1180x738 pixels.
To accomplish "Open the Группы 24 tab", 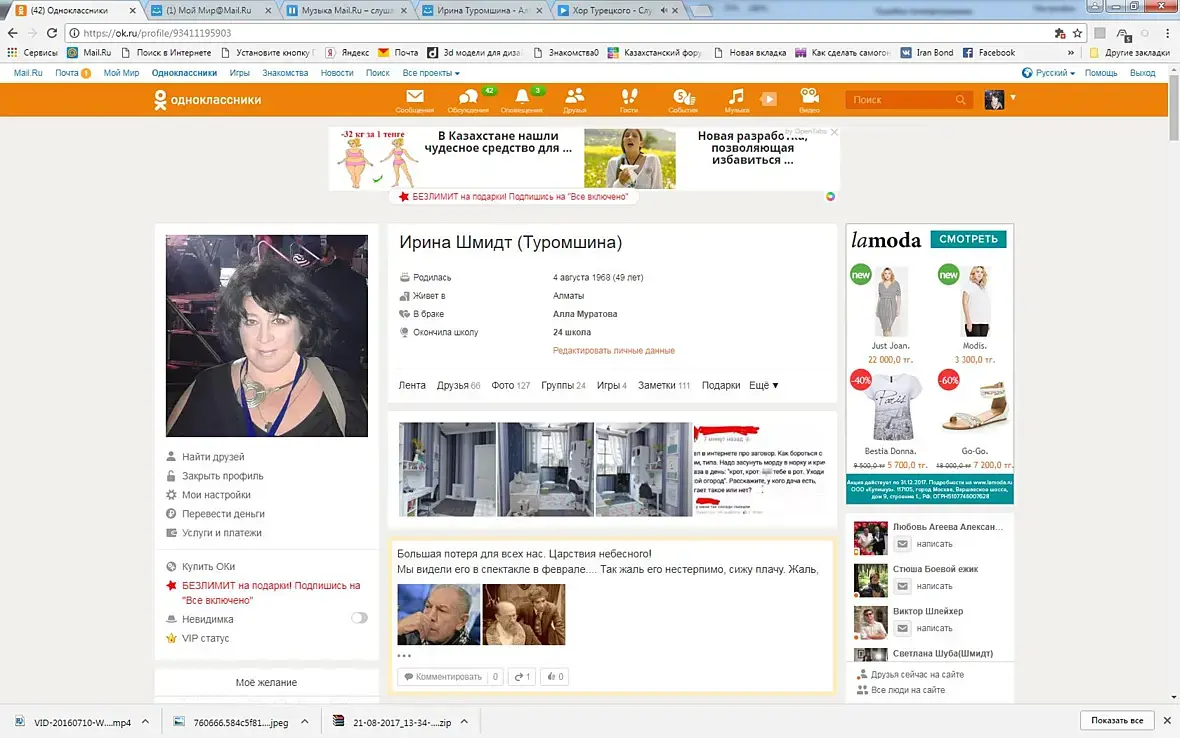I will (563, 385).
